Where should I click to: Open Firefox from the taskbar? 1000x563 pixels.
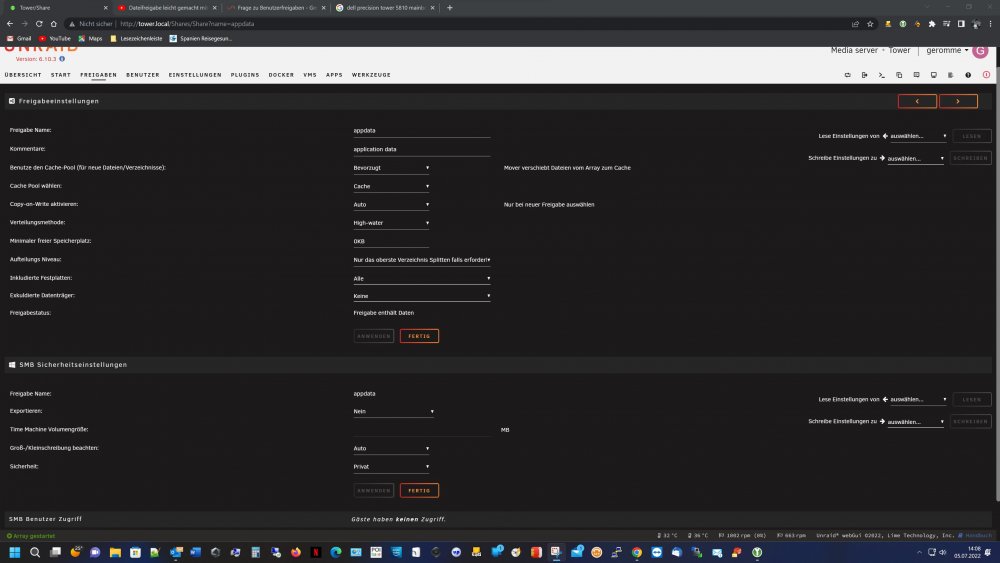[x=296, y=552]
